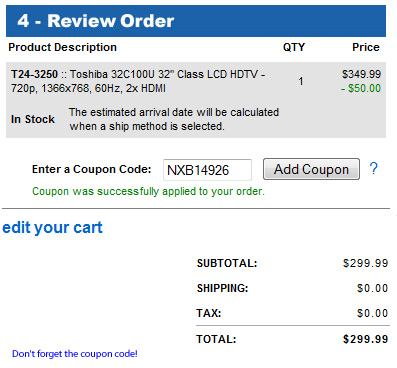Click the -$50.00 discount amount

point(361,88)
